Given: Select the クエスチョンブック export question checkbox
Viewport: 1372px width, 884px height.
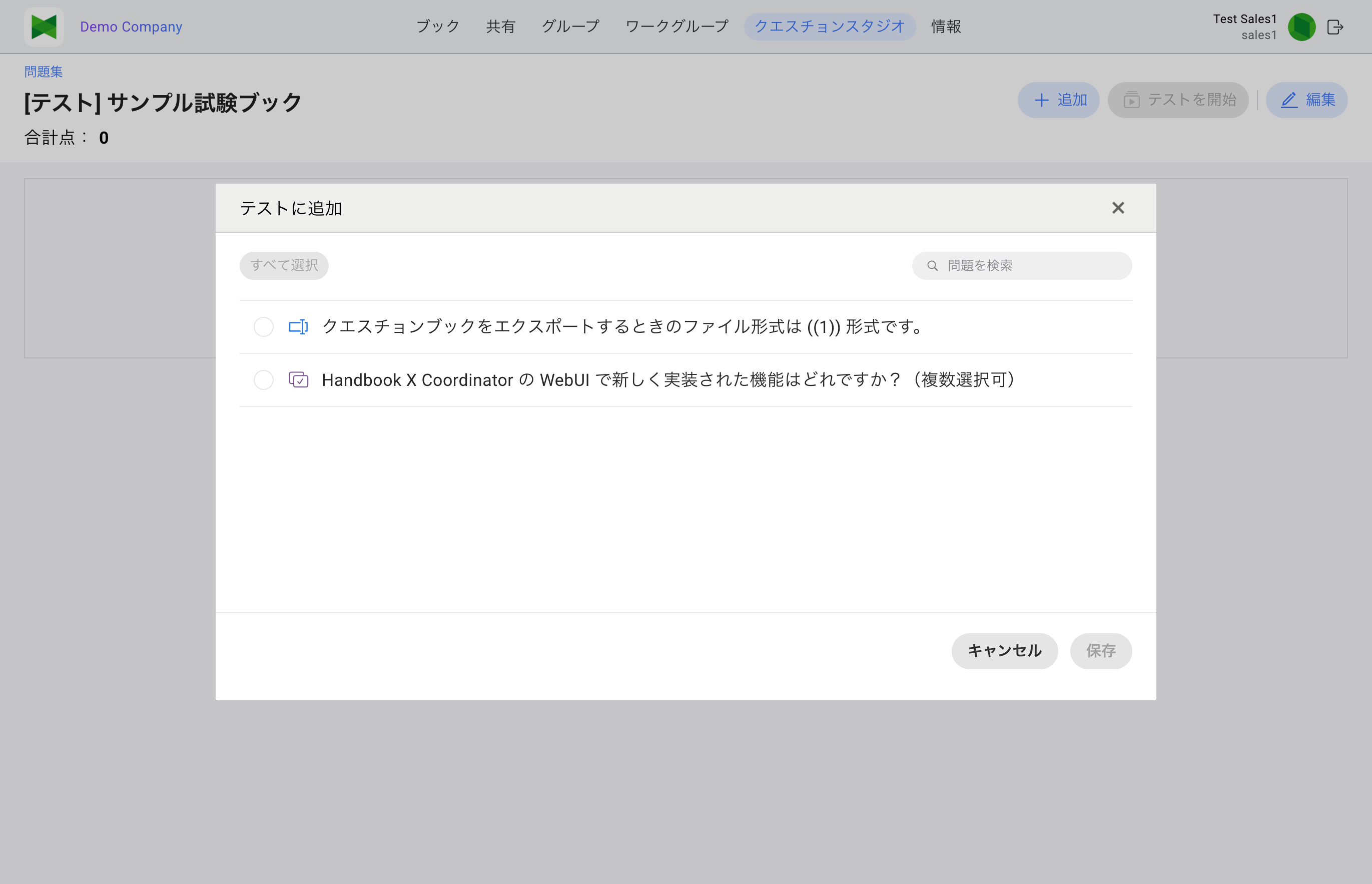Looking at the screenshot, I should [263, 327].
